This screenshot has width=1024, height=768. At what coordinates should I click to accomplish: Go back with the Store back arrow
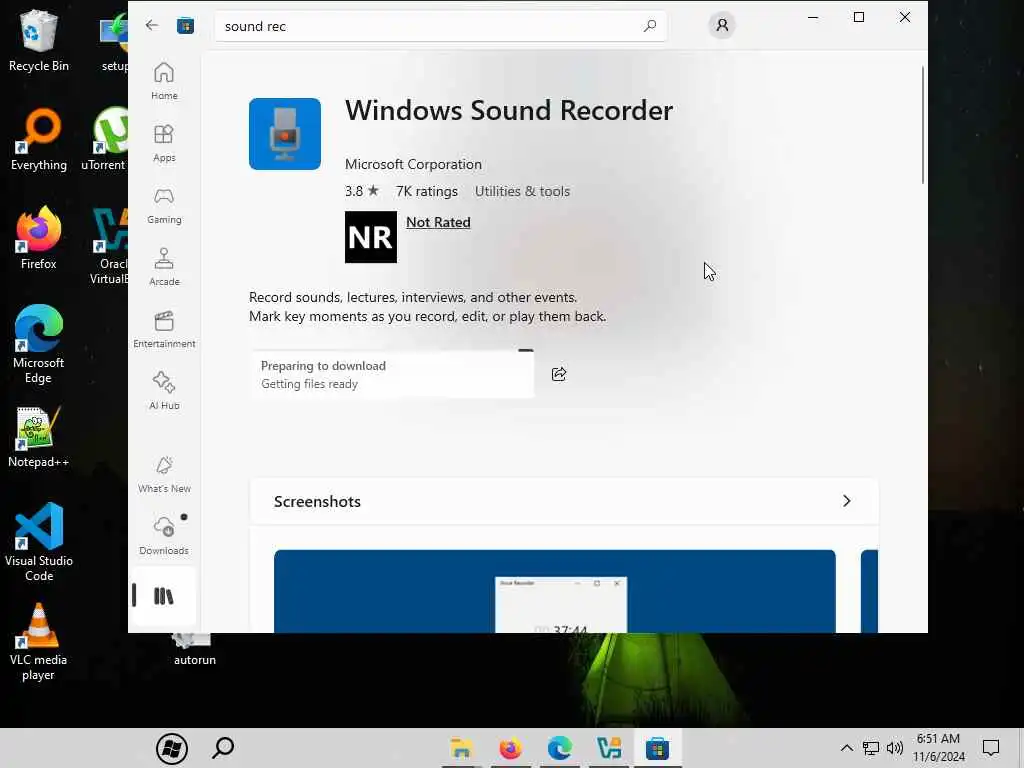[152, 25]
